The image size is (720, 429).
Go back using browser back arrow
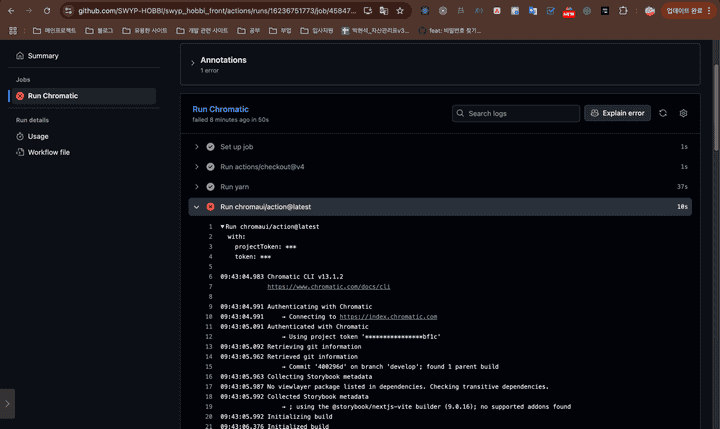coord(11,11)
